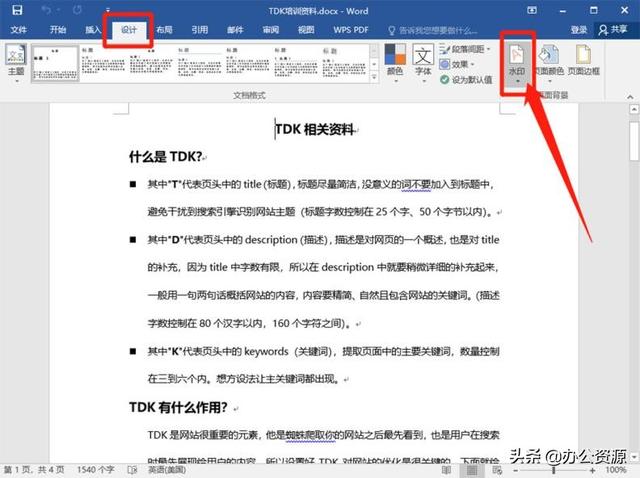Click the Redo icon in title bar
The width and height of the screenshot is (640, 478).
77,10
